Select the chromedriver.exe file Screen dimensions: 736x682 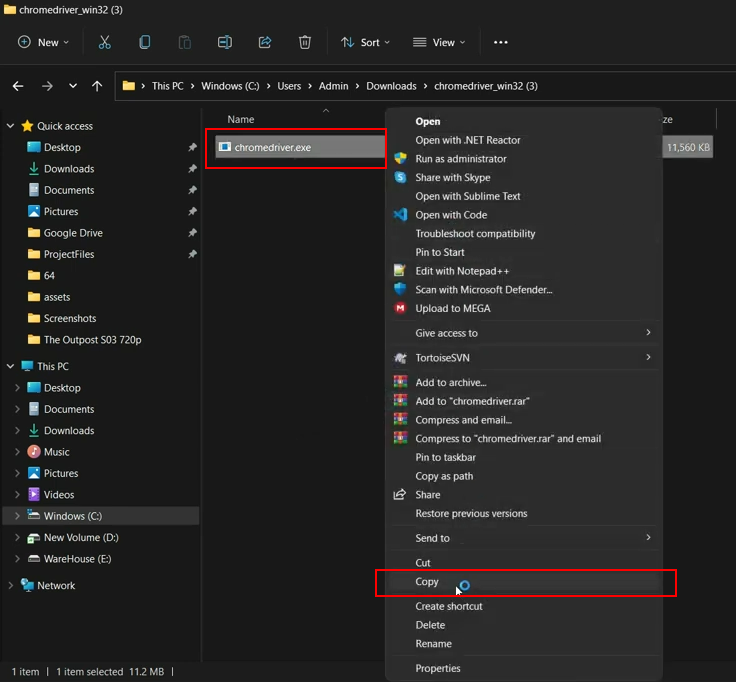pos(272,147)
